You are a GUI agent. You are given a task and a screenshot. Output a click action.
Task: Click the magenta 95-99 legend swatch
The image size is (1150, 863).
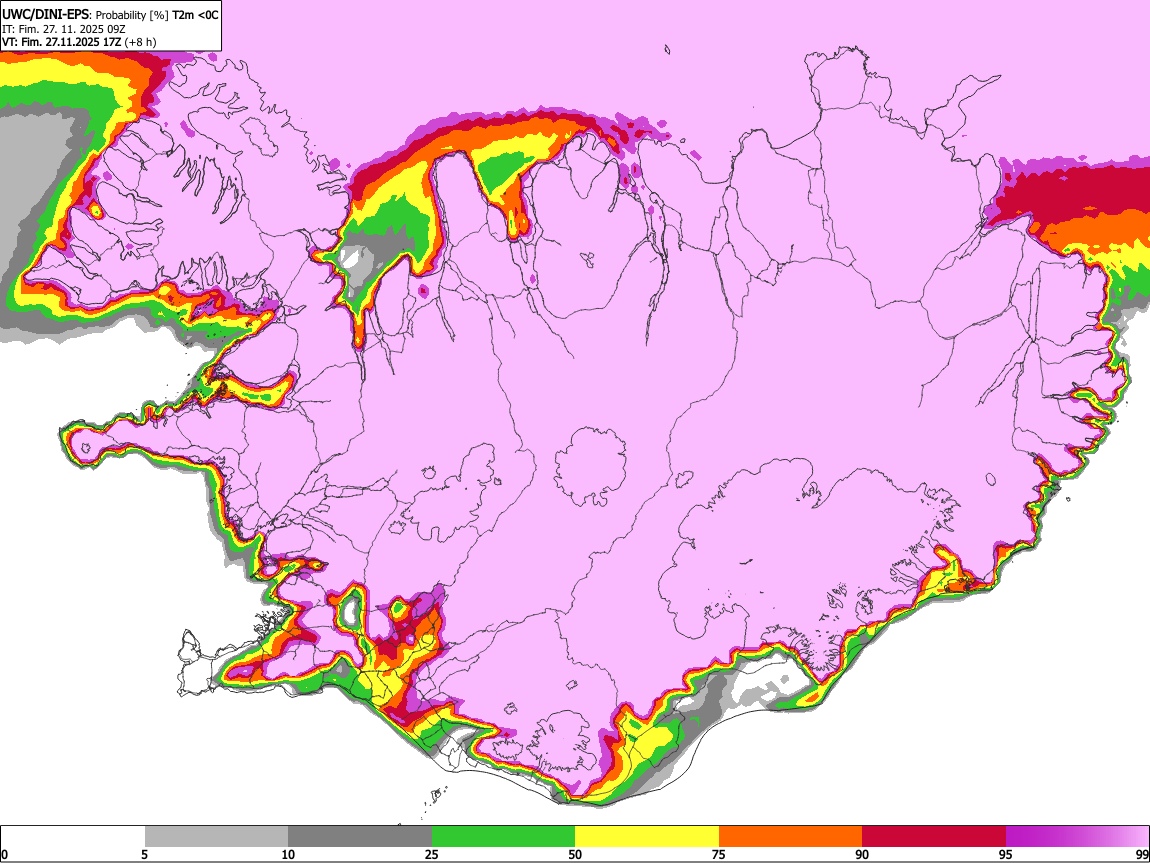click(1077, 837)
